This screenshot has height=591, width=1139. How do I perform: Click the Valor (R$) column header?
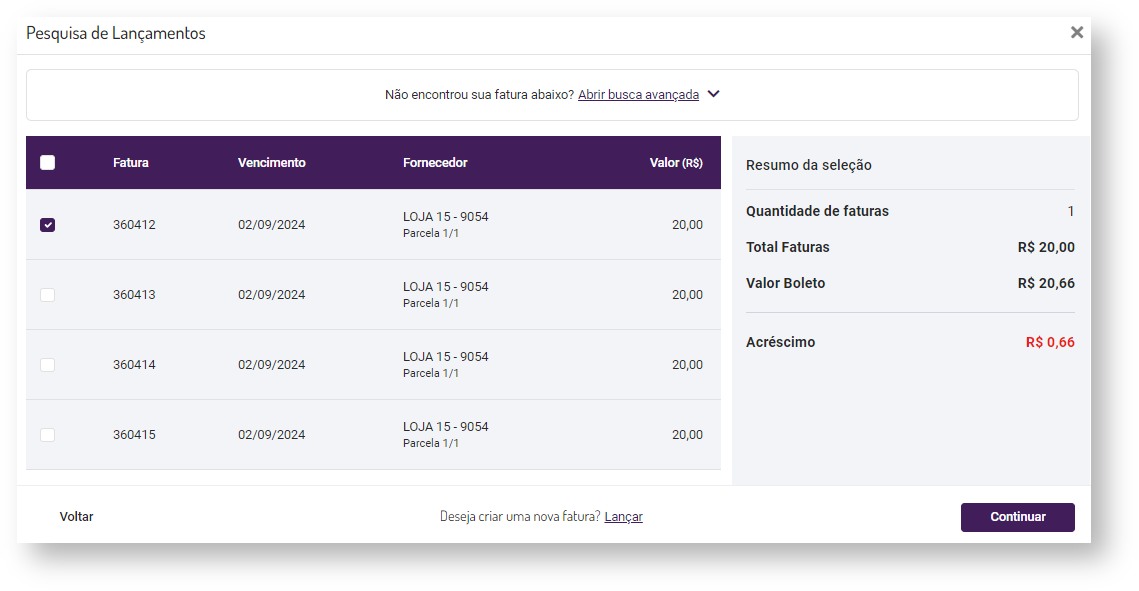[x=676, y=163]
